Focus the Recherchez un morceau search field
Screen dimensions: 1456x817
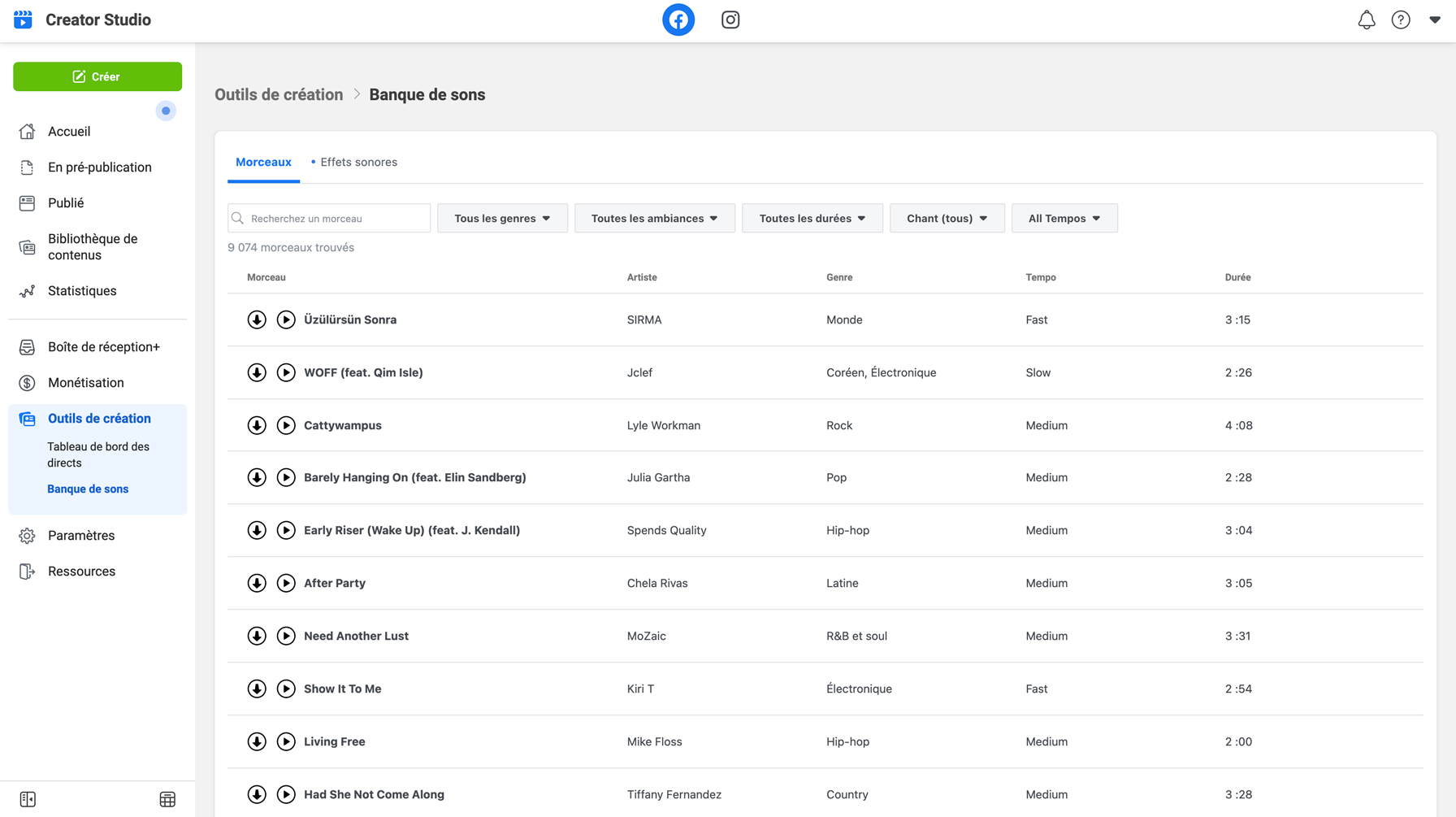click(x=329, y=218)
